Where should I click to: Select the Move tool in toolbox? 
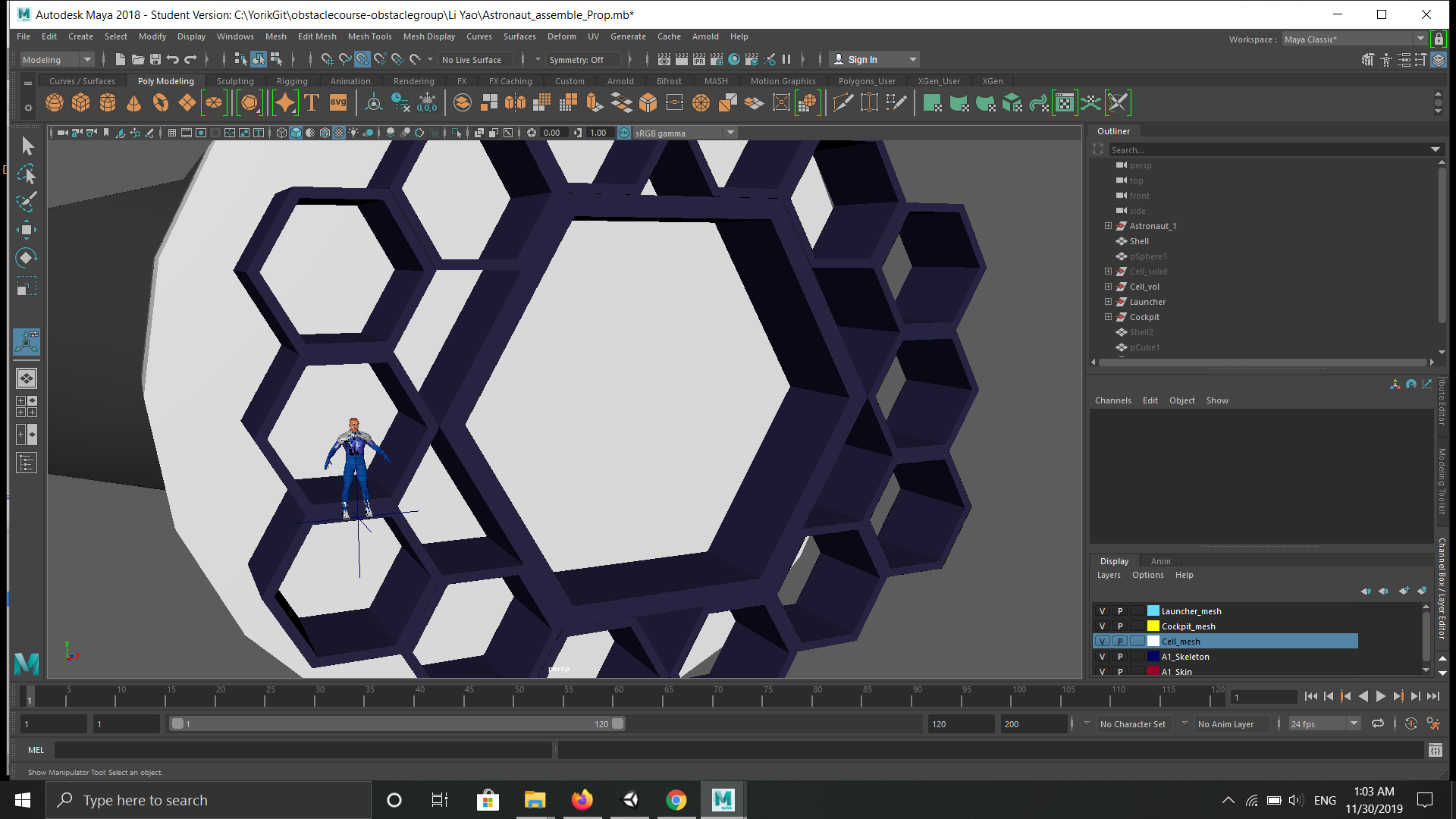pos(27,230)
